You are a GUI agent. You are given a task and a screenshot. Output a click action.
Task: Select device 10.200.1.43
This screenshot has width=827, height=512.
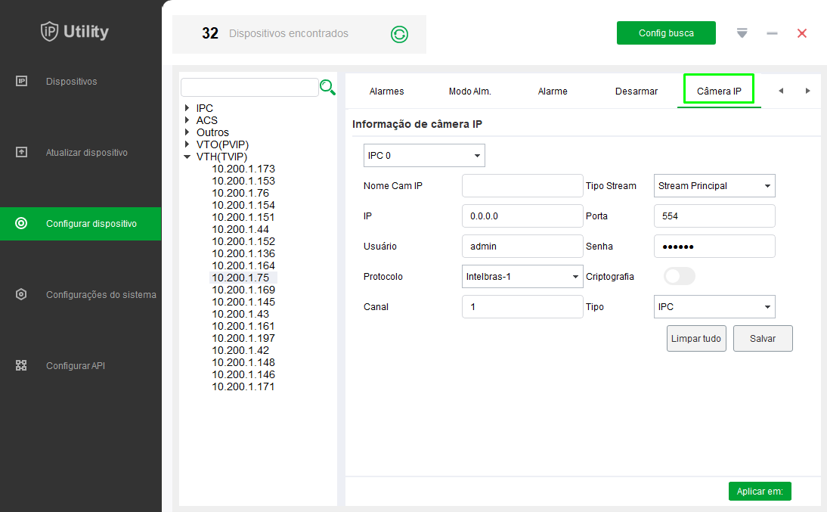point(241,314)
